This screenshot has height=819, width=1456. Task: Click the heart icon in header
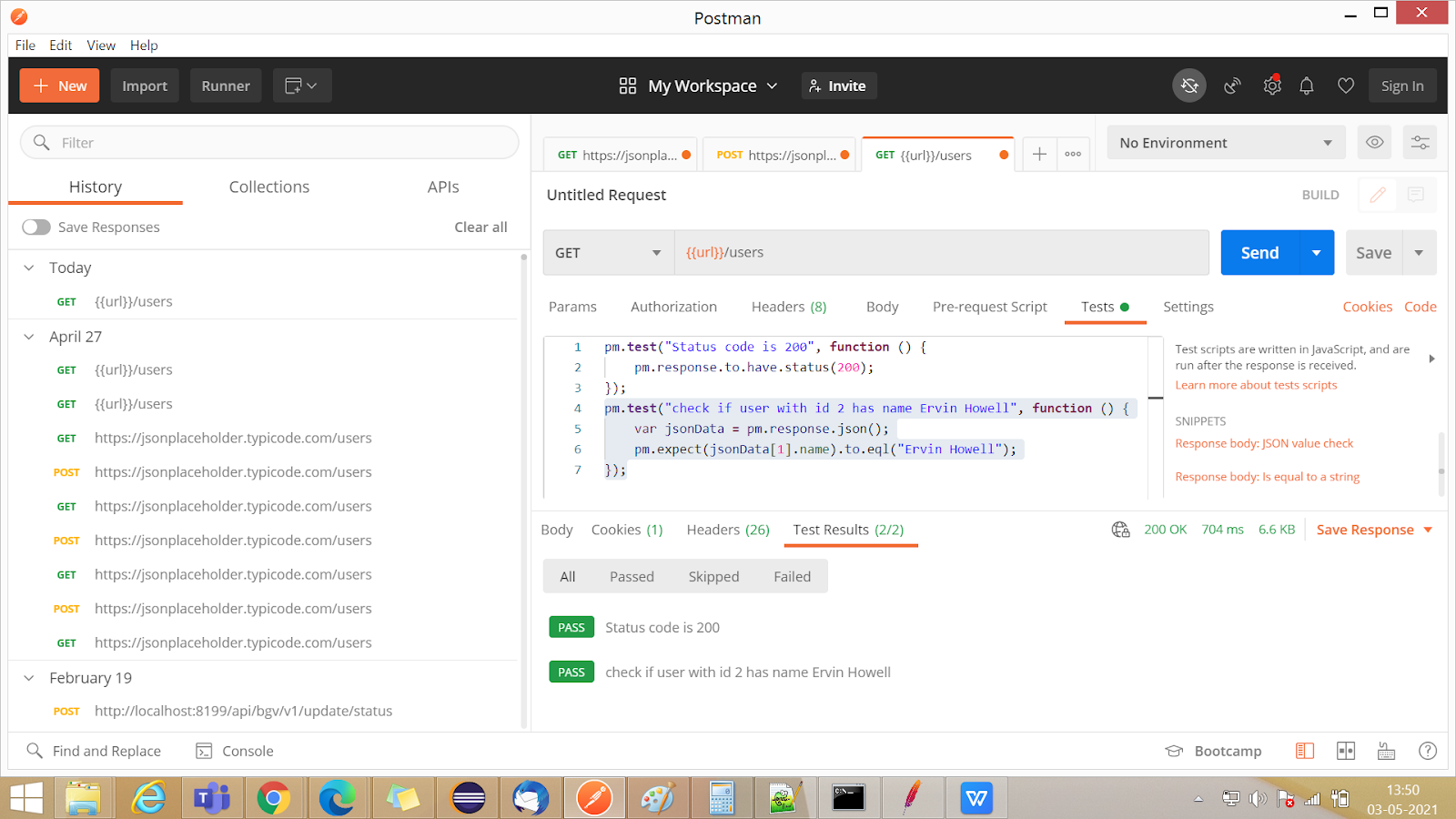pyautogui.click(x=1346, y=86)
